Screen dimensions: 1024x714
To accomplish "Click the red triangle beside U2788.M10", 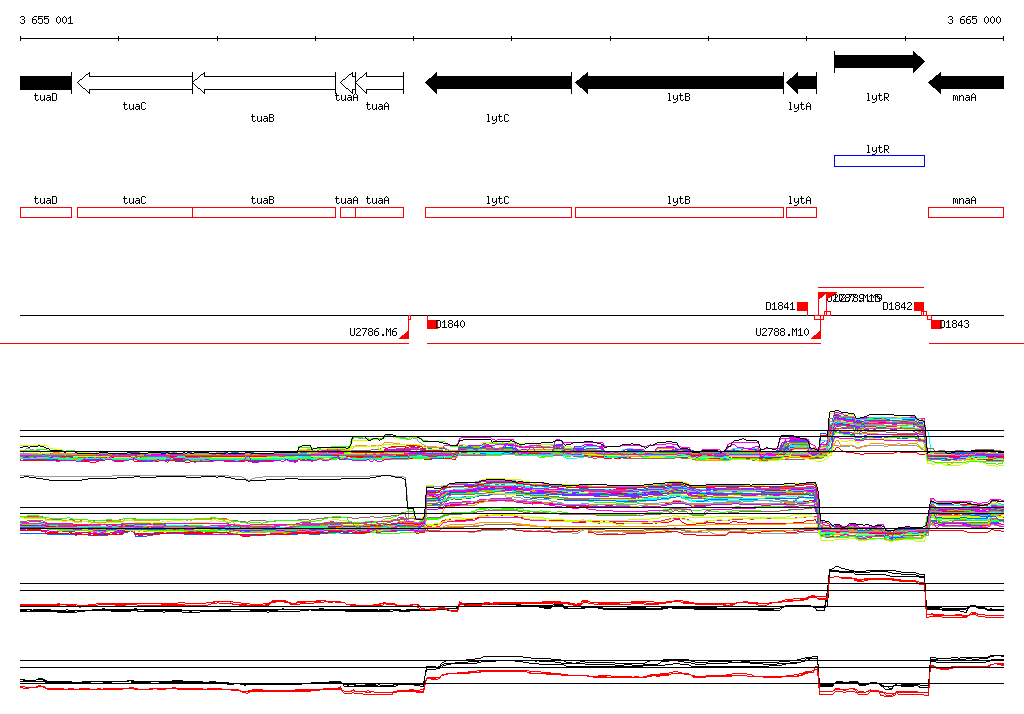I will 816,334.
